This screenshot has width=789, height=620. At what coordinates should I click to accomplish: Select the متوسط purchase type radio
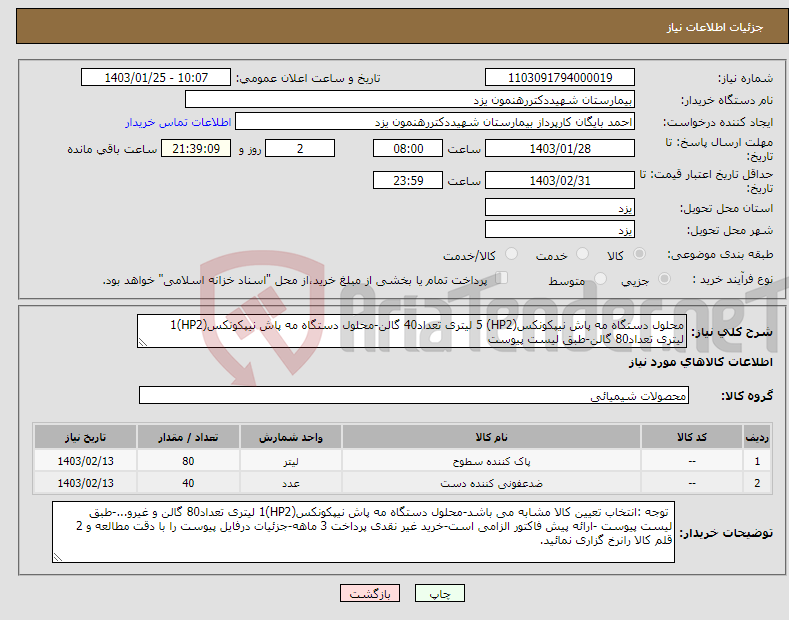point(600,279)
